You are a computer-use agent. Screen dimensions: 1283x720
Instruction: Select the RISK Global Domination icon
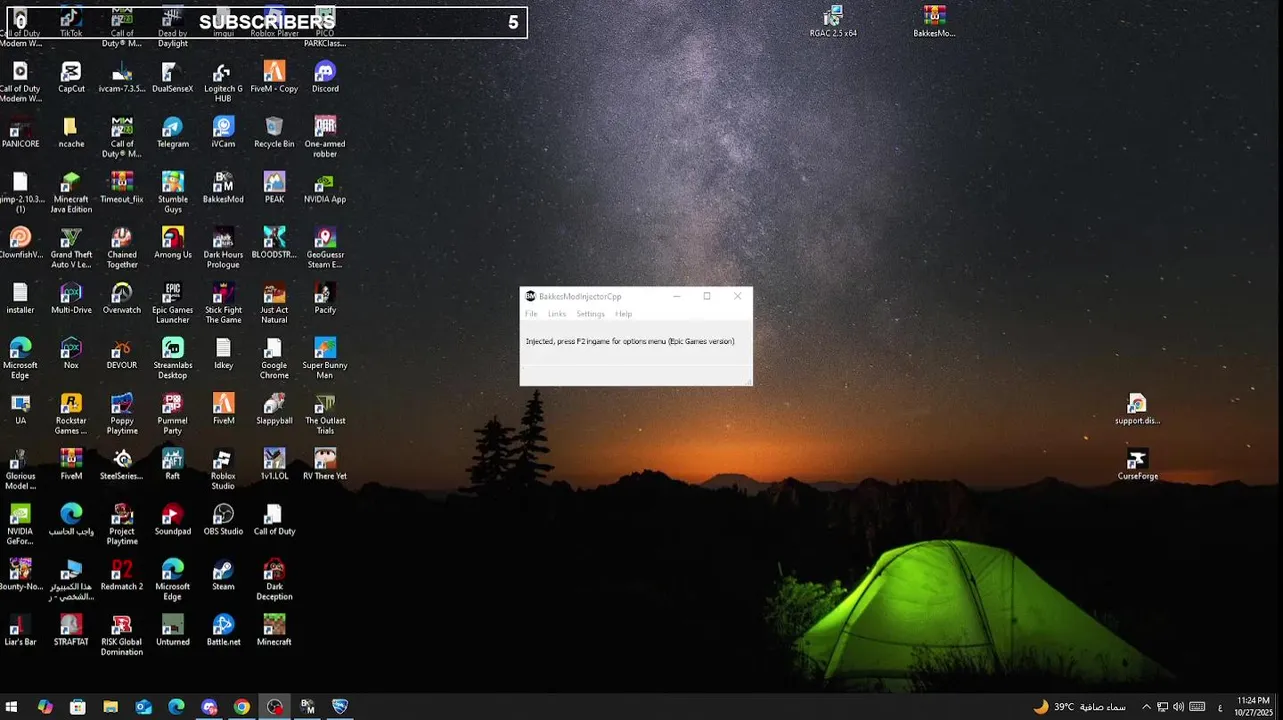tap(122, 636)
